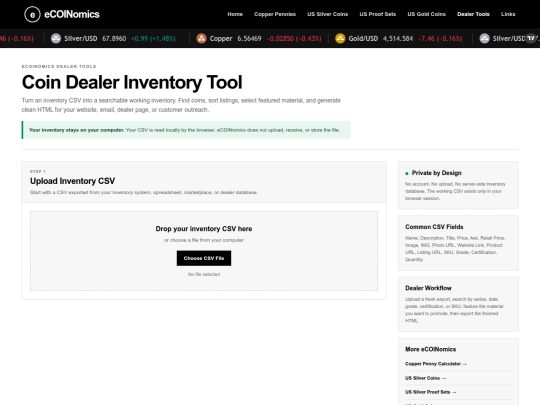
Task: Select the Dealer Tools menu item
Action: [x=473, y=14]
